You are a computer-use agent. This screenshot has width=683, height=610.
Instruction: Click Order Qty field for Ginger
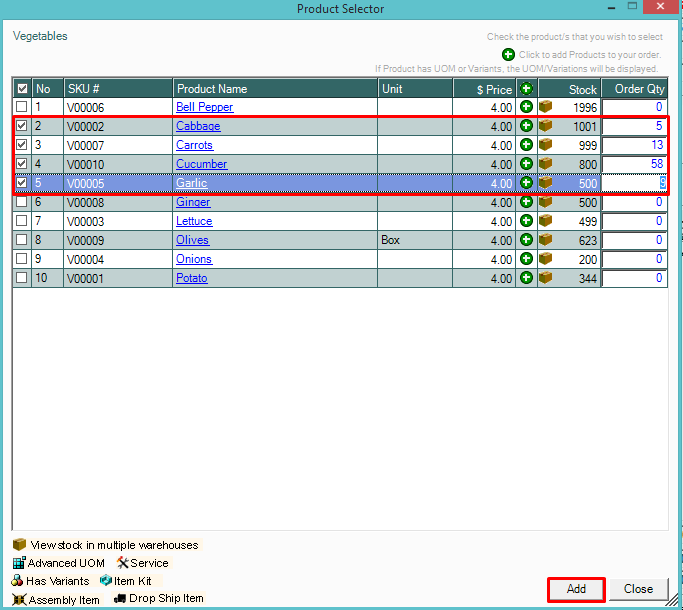[x=633, y=202]
